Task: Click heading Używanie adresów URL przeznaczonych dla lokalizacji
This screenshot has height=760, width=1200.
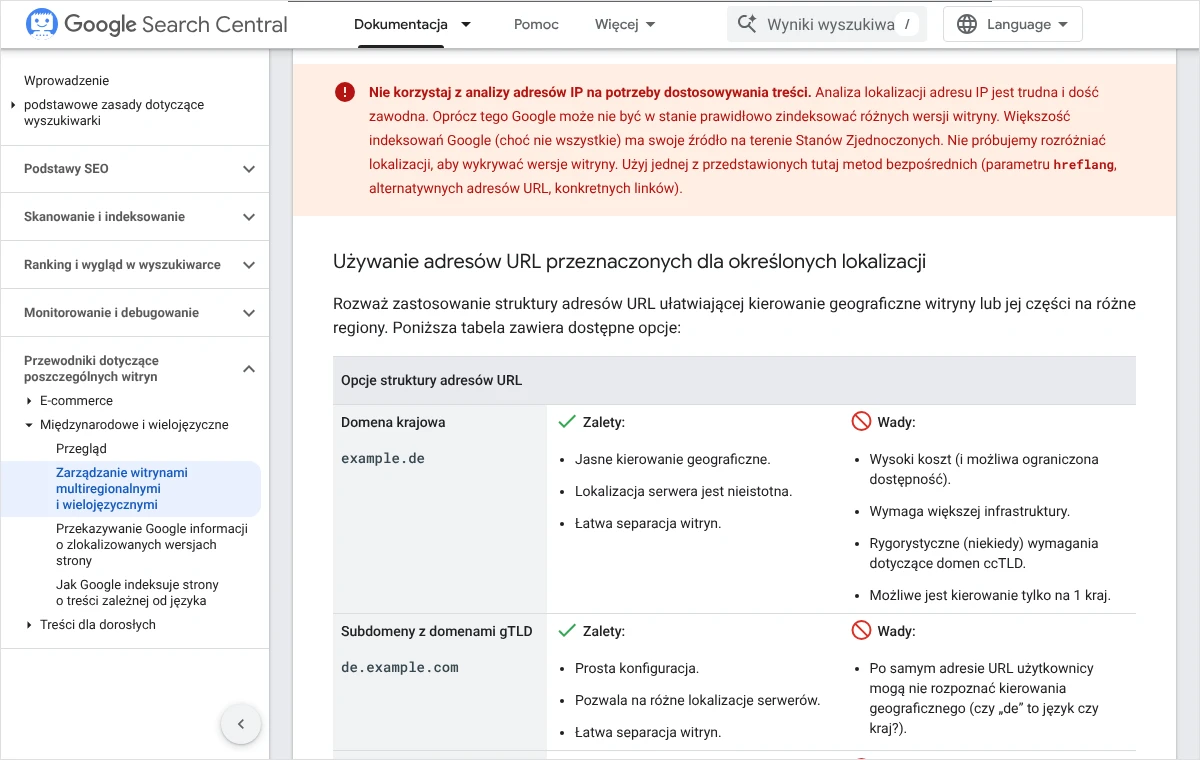Action: pos(629,262)
